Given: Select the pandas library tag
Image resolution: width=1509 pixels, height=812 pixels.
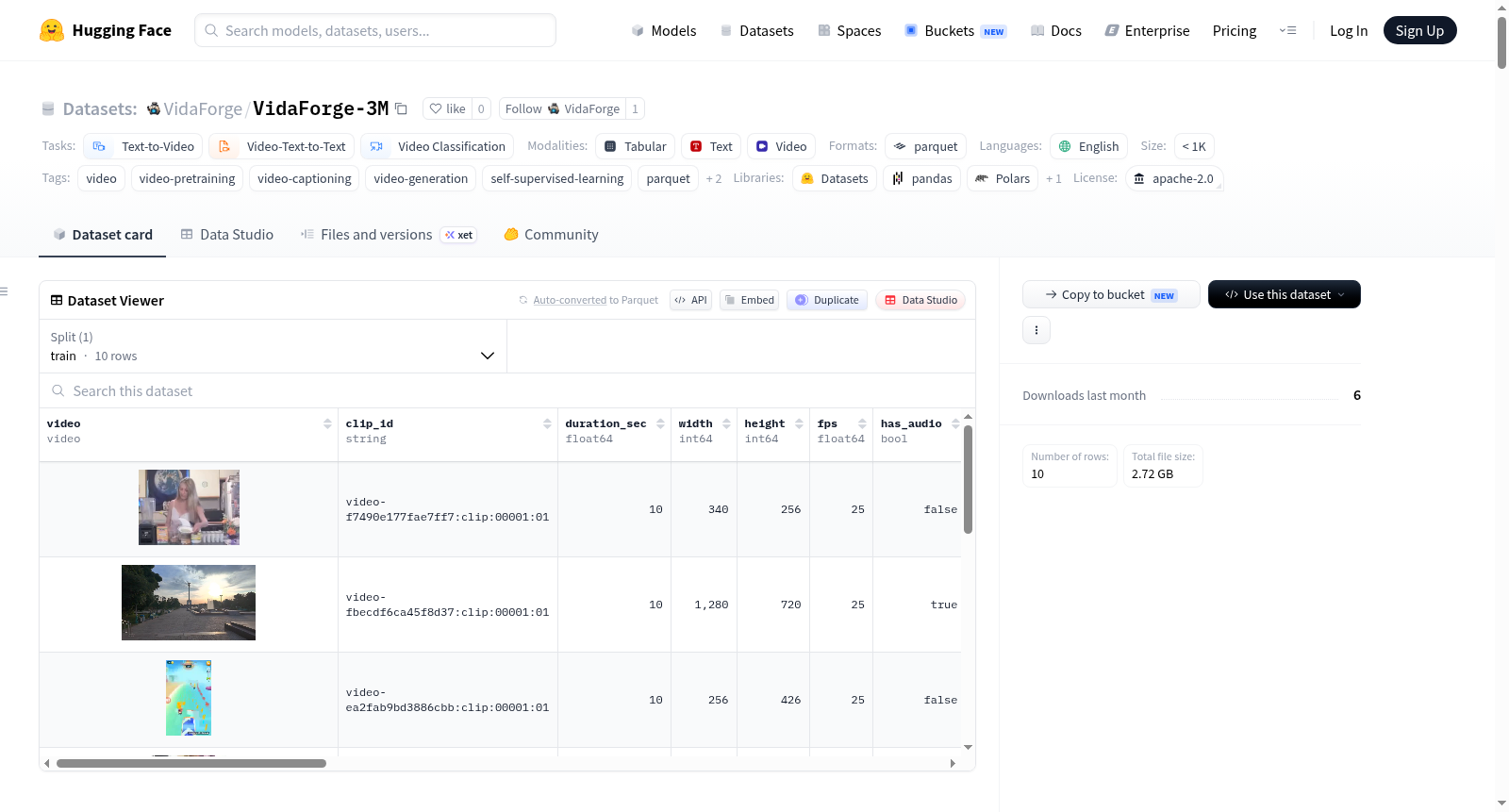Looking at the screenshot, I should pos(922,178).
